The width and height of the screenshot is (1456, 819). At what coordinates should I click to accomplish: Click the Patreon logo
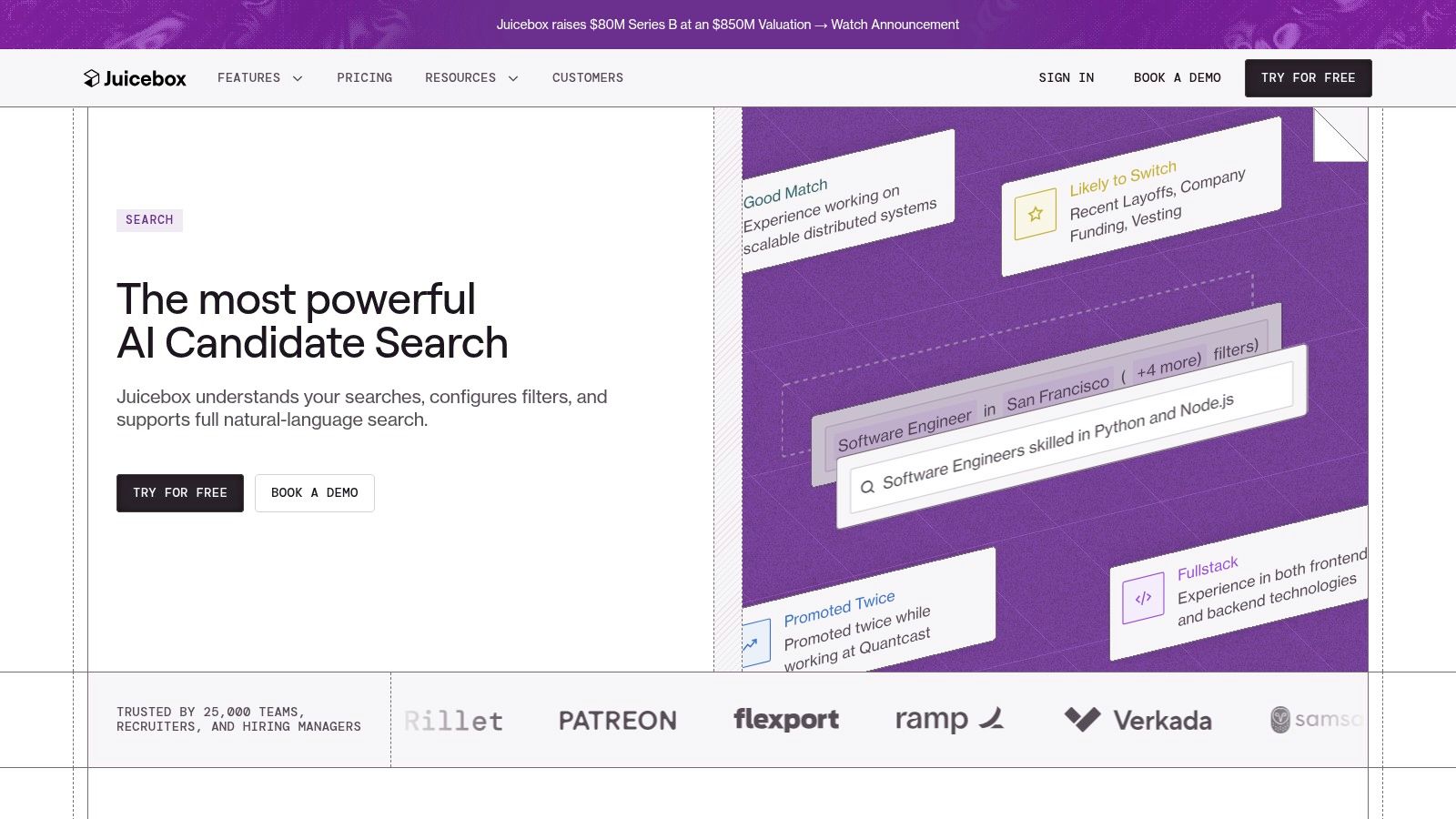pyautogui.click(x=618, y=721)
